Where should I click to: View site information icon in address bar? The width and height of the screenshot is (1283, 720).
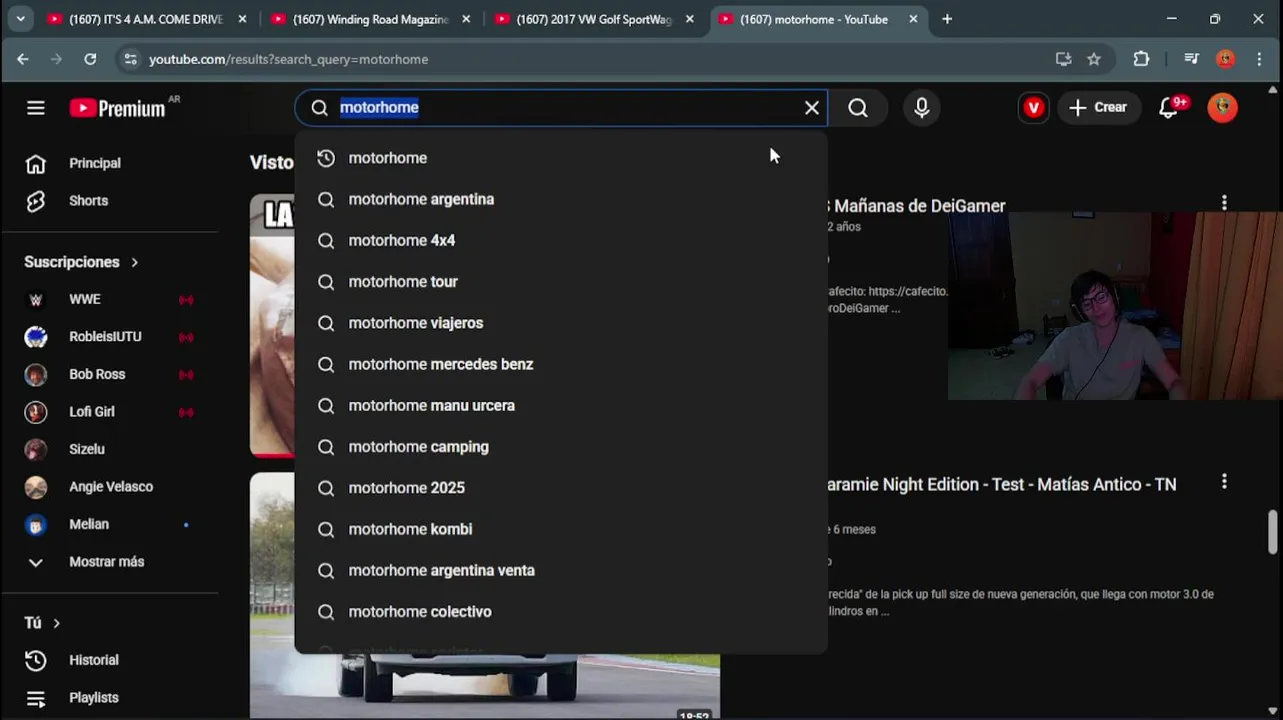(x=130, y=59)
